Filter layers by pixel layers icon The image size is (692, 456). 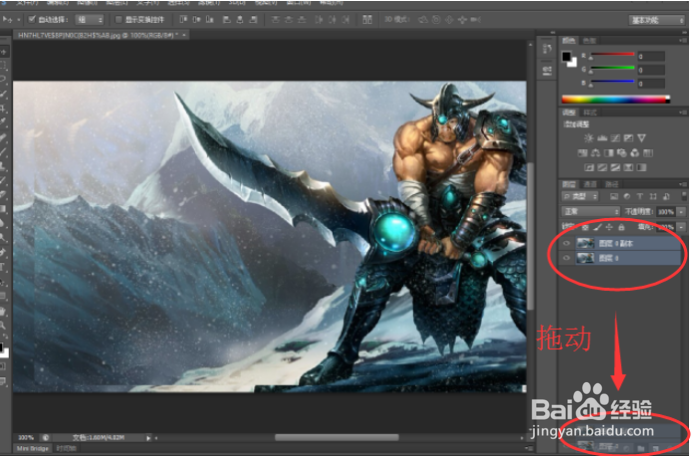click(613, 196)
